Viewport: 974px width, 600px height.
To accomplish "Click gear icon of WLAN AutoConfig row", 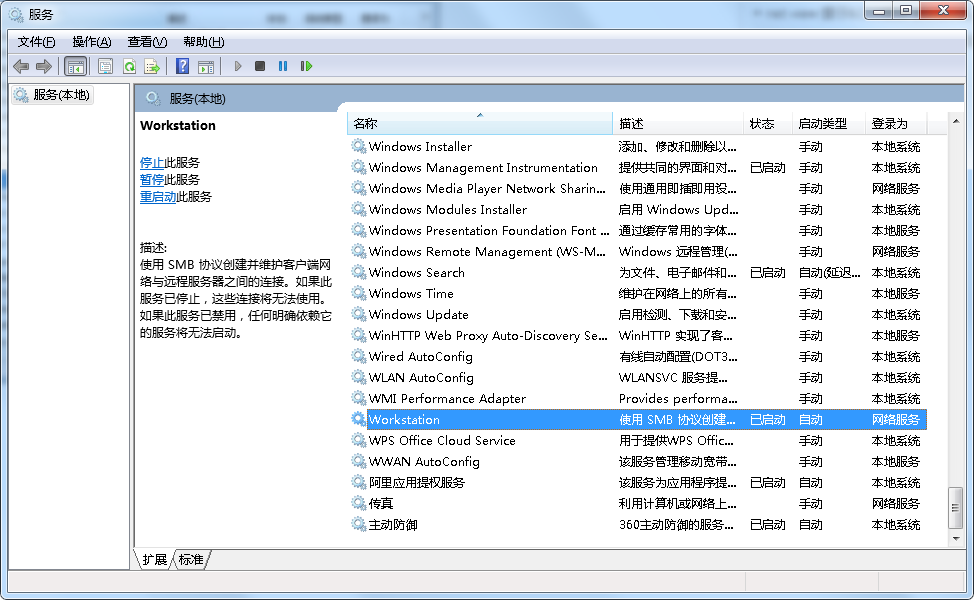I will (358, 377).
